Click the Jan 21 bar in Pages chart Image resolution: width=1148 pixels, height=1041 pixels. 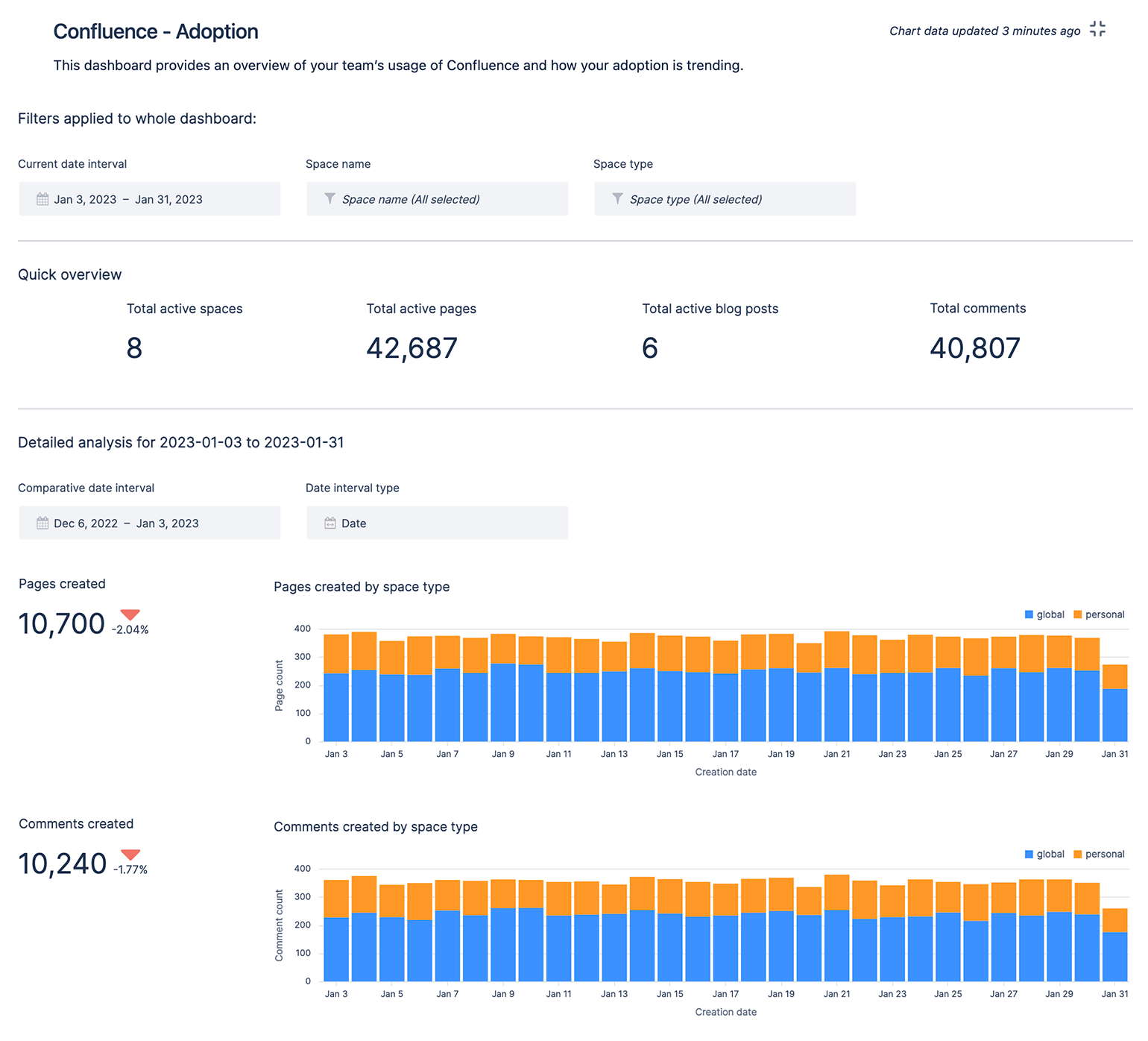[x=836, y=686]
